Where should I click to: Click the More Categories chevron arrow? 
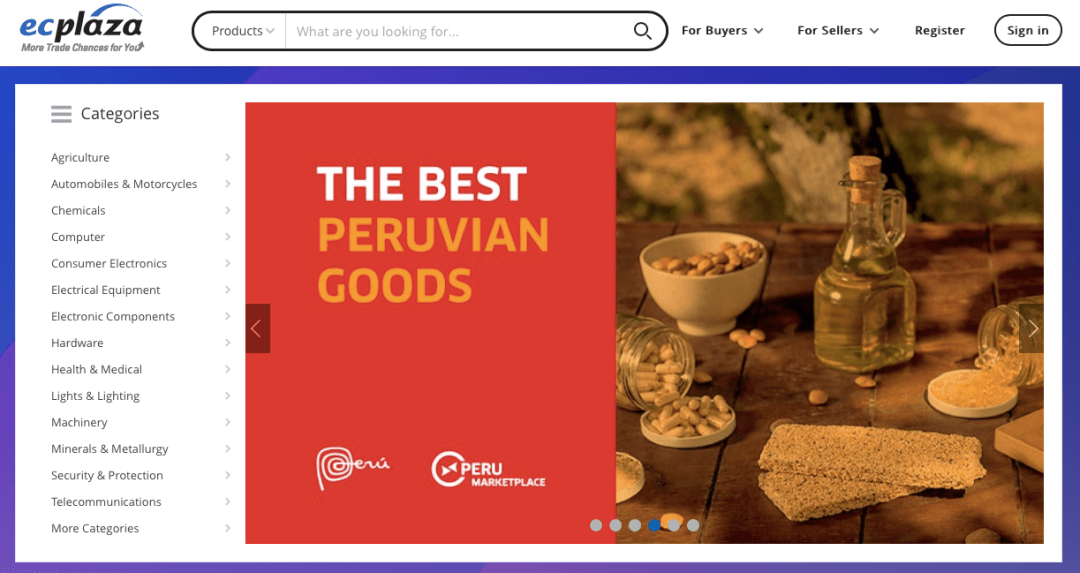[227, 528]
